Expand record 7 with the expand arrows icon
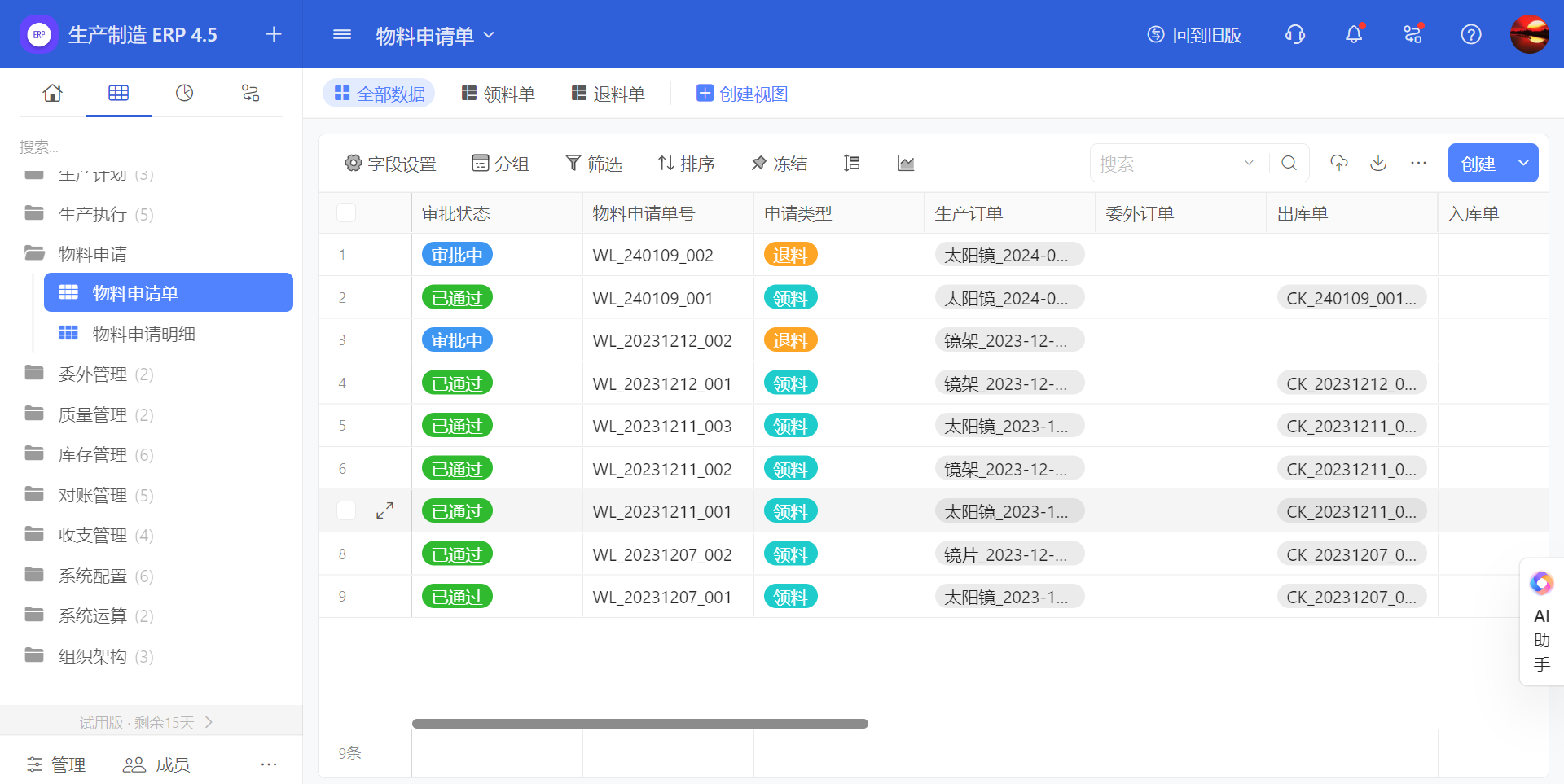Screen dimensions: 1564x784 (384, 510)
